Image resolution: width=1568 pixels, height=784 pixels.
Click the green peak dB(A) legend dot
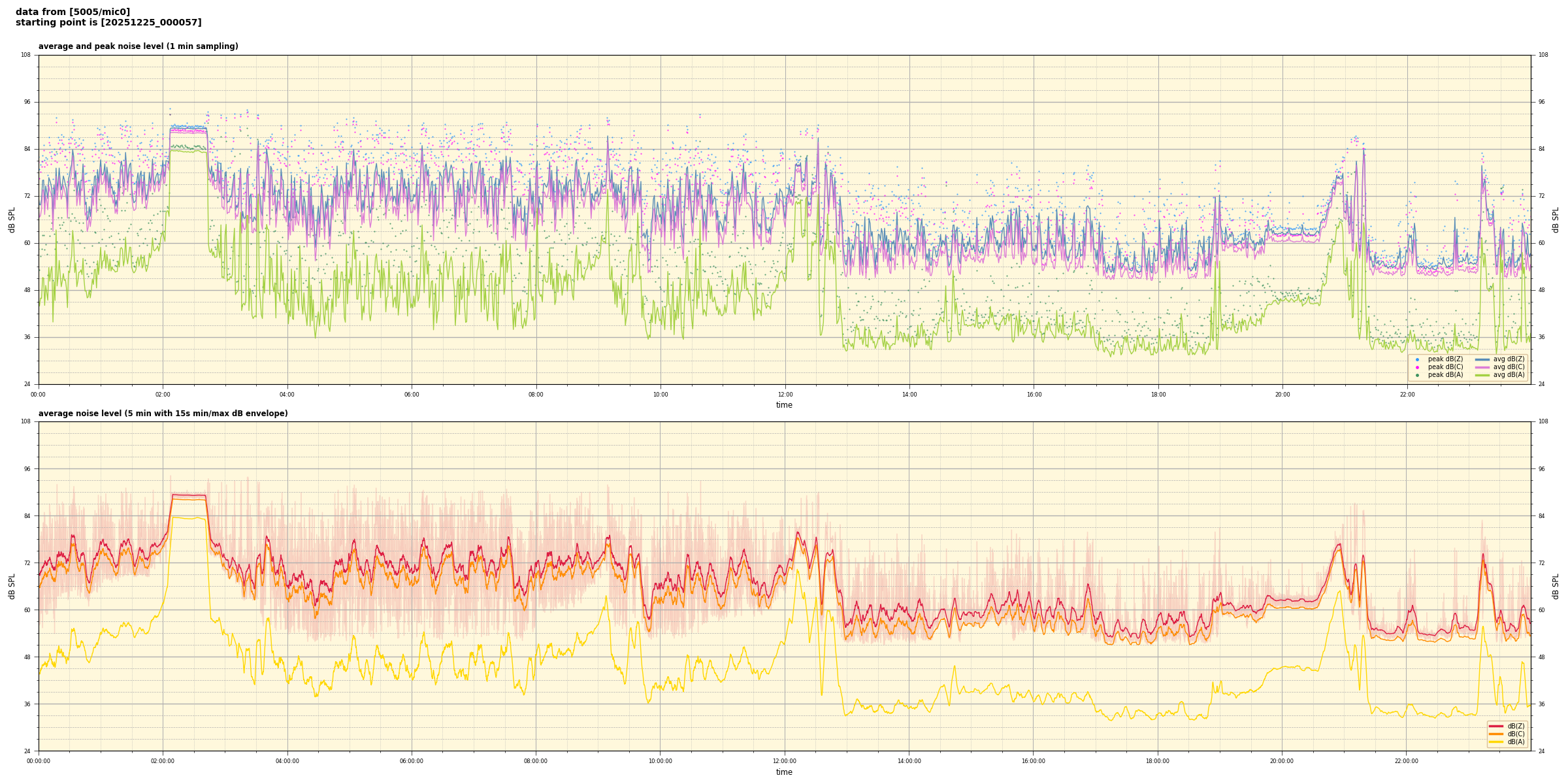tap(1417, 375)
